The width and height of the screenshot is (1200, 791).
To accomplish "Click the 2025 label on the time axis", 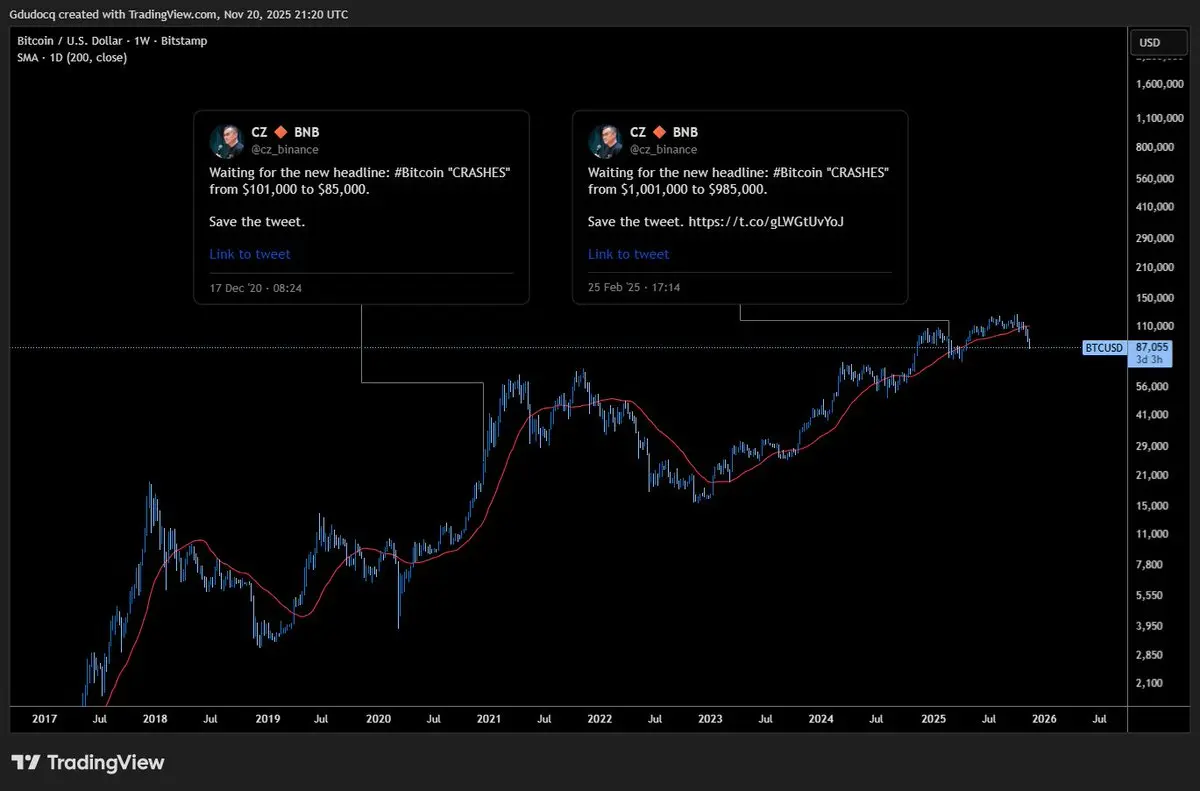I will click(933, 718).
